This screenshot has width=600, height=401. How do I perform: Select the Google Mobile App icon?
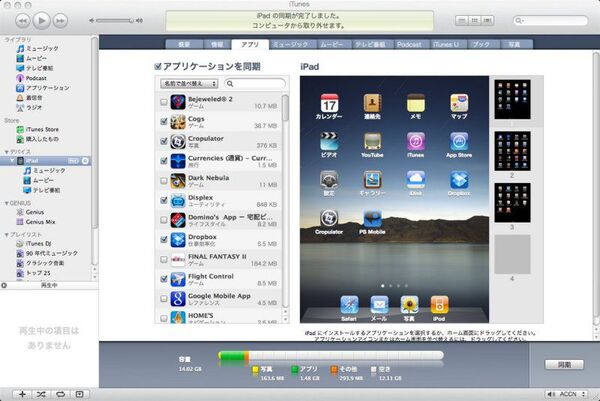[x=178, y=299]
